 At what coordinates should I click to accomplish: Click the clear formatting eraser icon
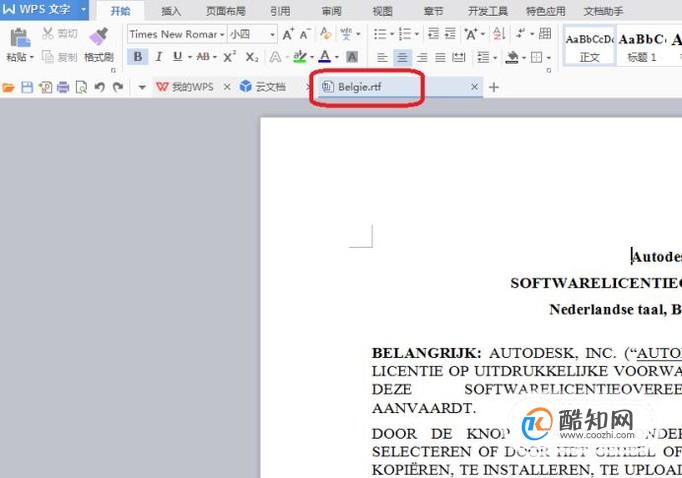pyautogui.click(x=325, y=33)
